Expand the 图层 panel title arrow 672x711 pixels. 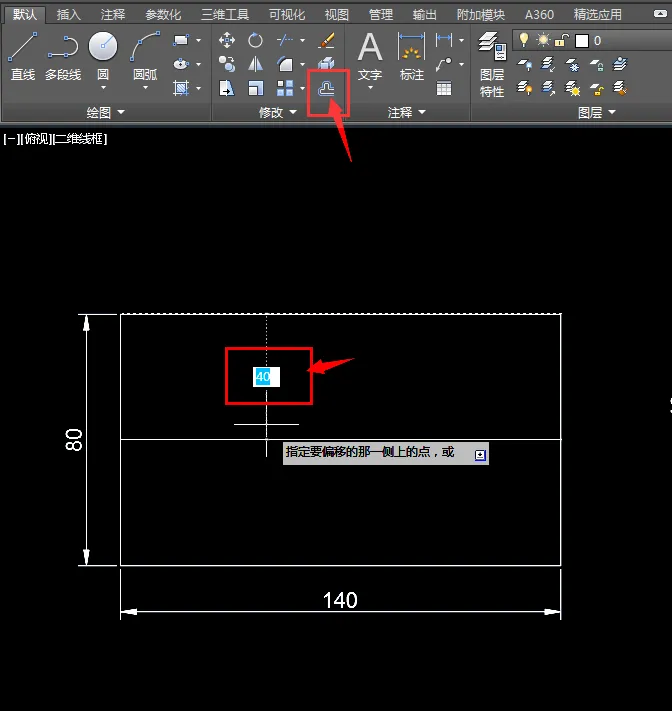coord(612,112)
